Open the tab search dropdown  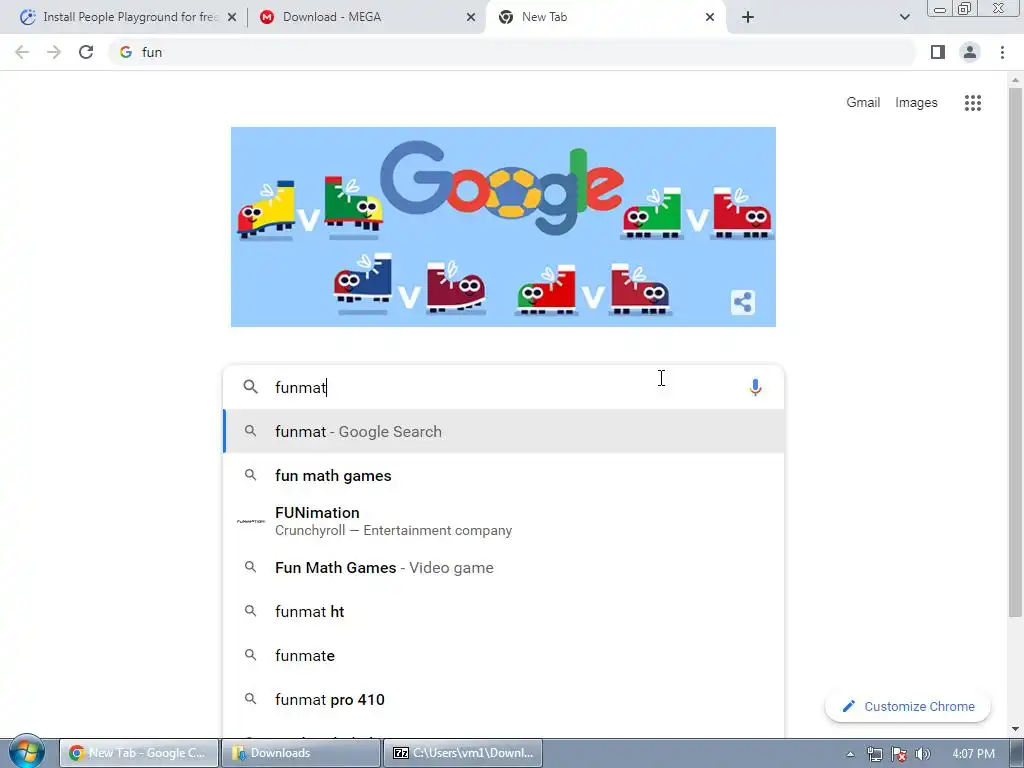click(904, 17)
